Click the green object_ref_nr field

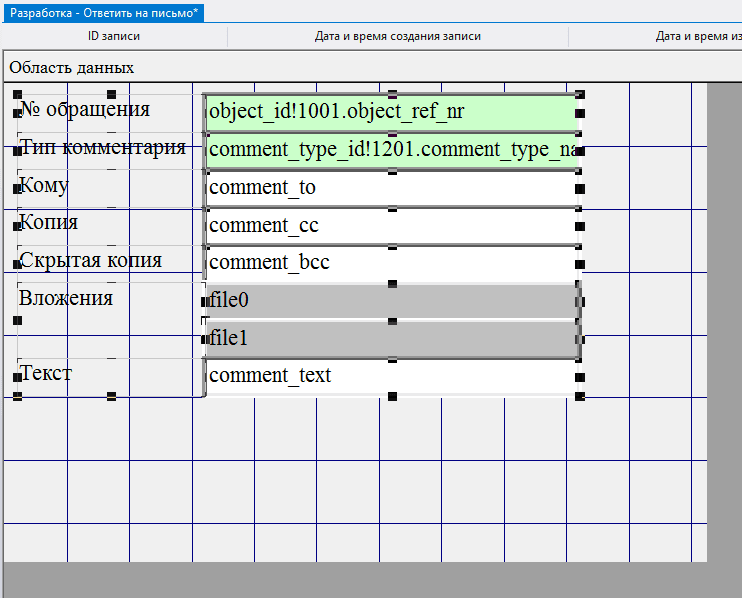pyautogui.click(x=390, y=111)
